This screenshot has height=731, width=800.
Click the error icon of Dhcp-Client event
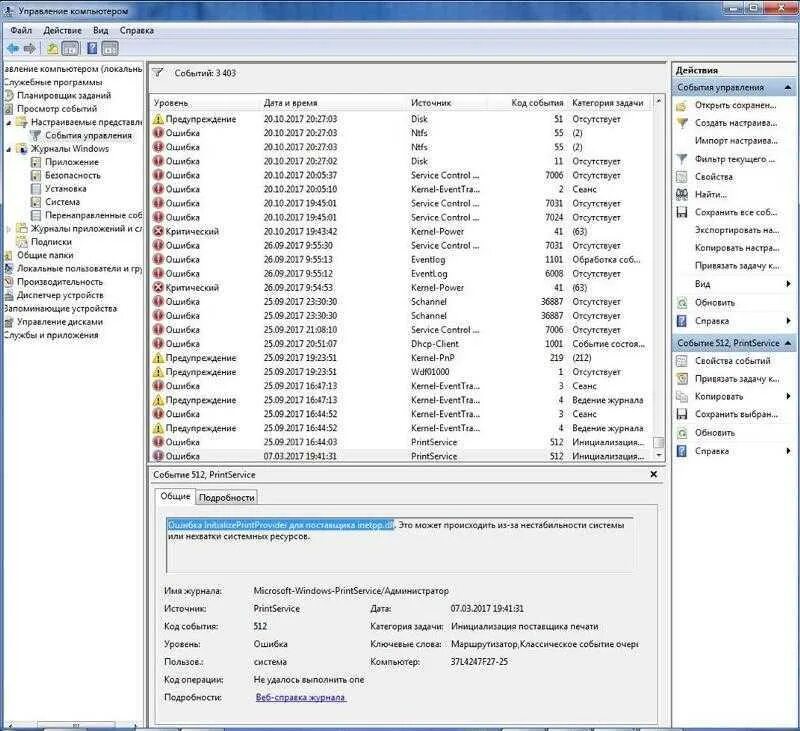[158, 344]
